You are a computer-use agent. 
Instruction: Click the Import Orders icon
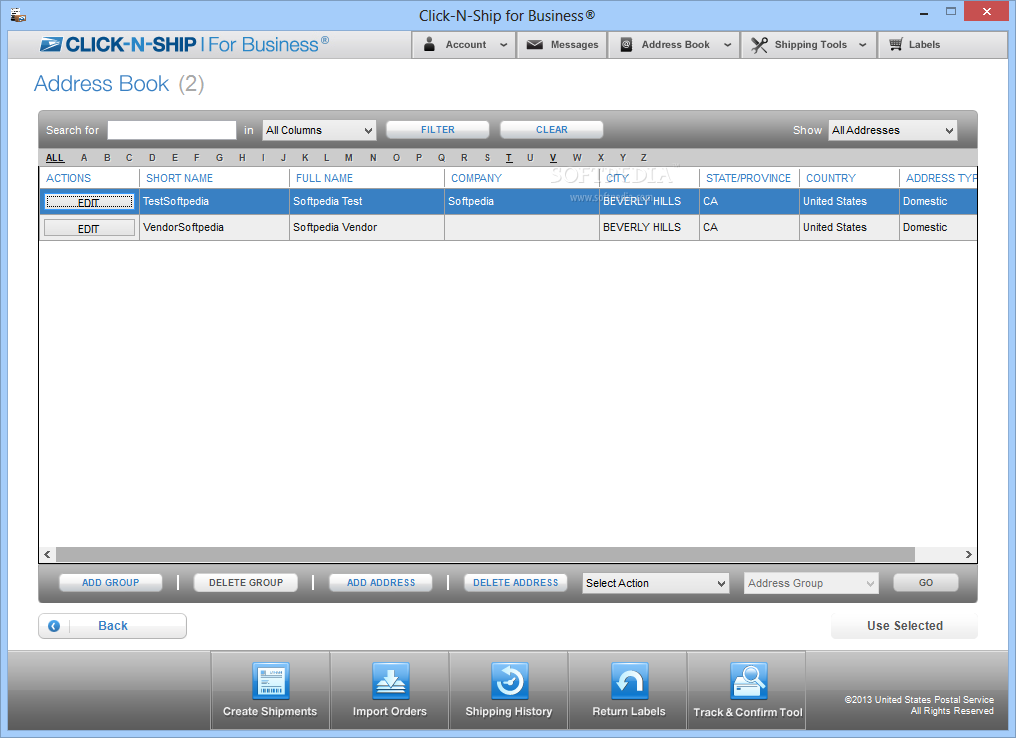tap(390, 680)
